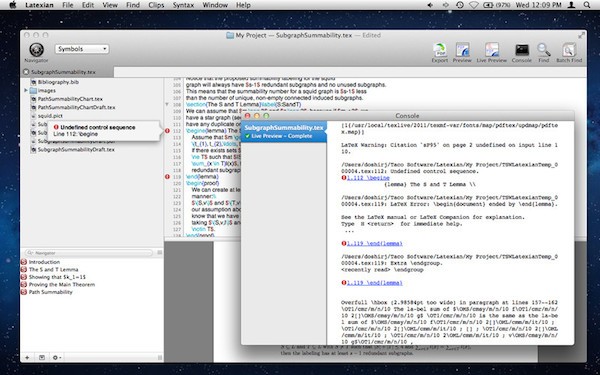Image resolution: width=600 pixels, height=375 pixels.
Task: Click the Undefined control sequence popover
Action: click(x=103, y=130)
